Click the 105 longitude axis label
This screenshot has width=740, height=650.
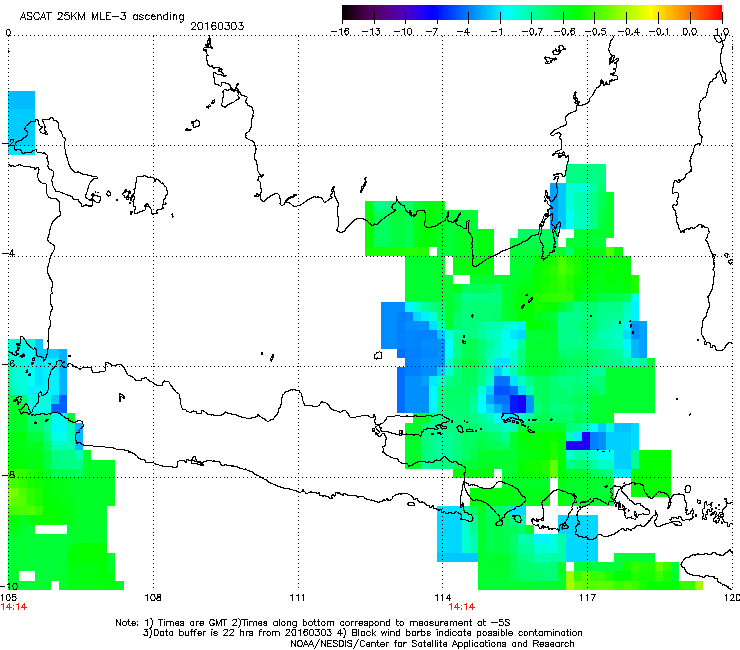pos(8,598)
